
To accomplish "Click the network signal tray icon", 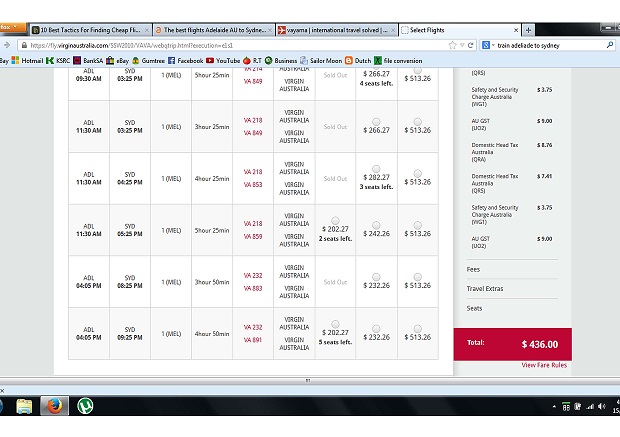I will (590, 407).
